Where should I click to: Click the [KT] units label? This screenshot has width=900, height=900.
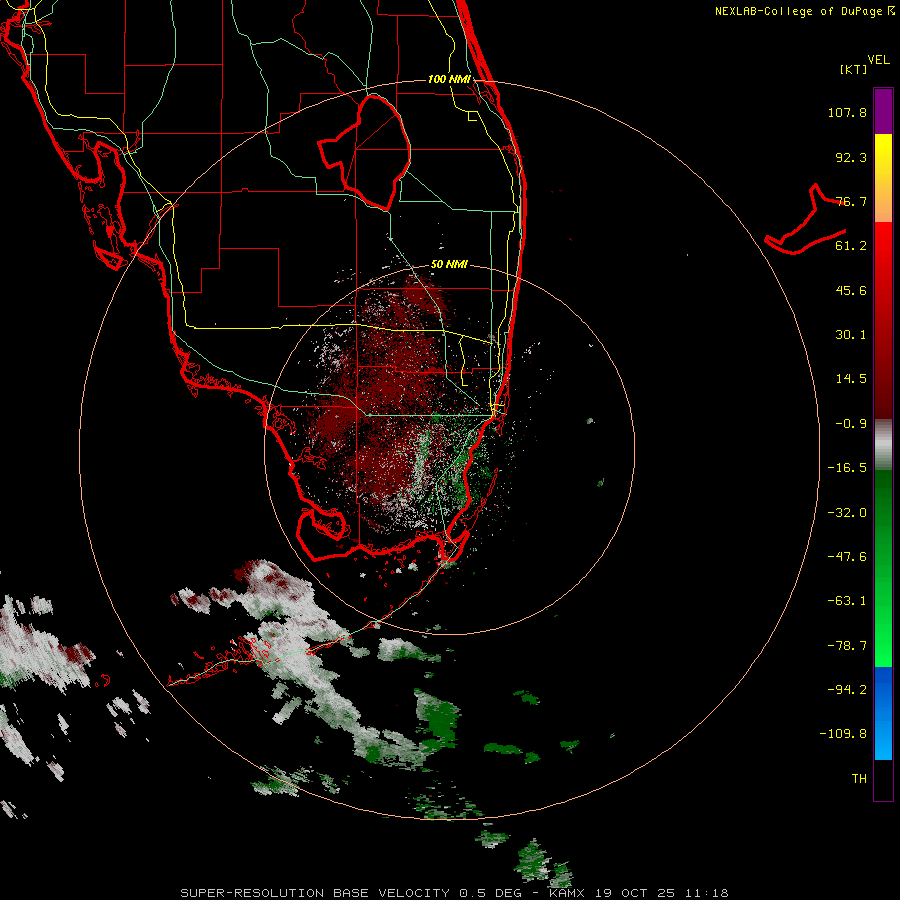tap(853, 69)
